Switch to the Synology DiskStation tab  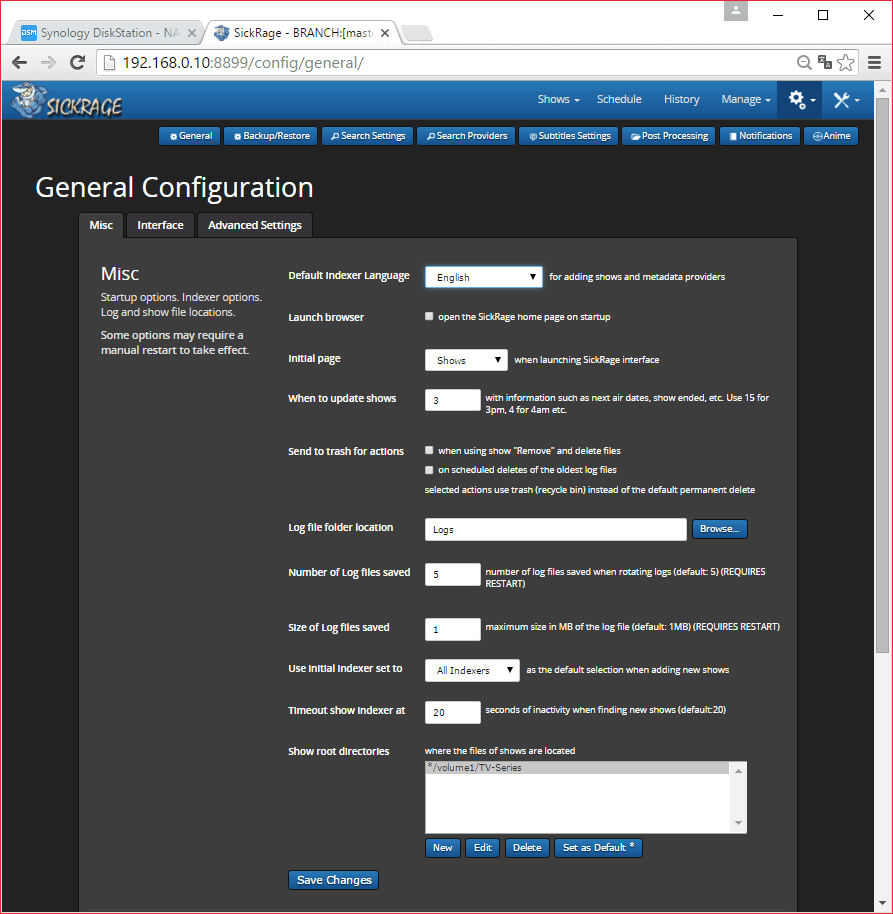tap(107, 33)
